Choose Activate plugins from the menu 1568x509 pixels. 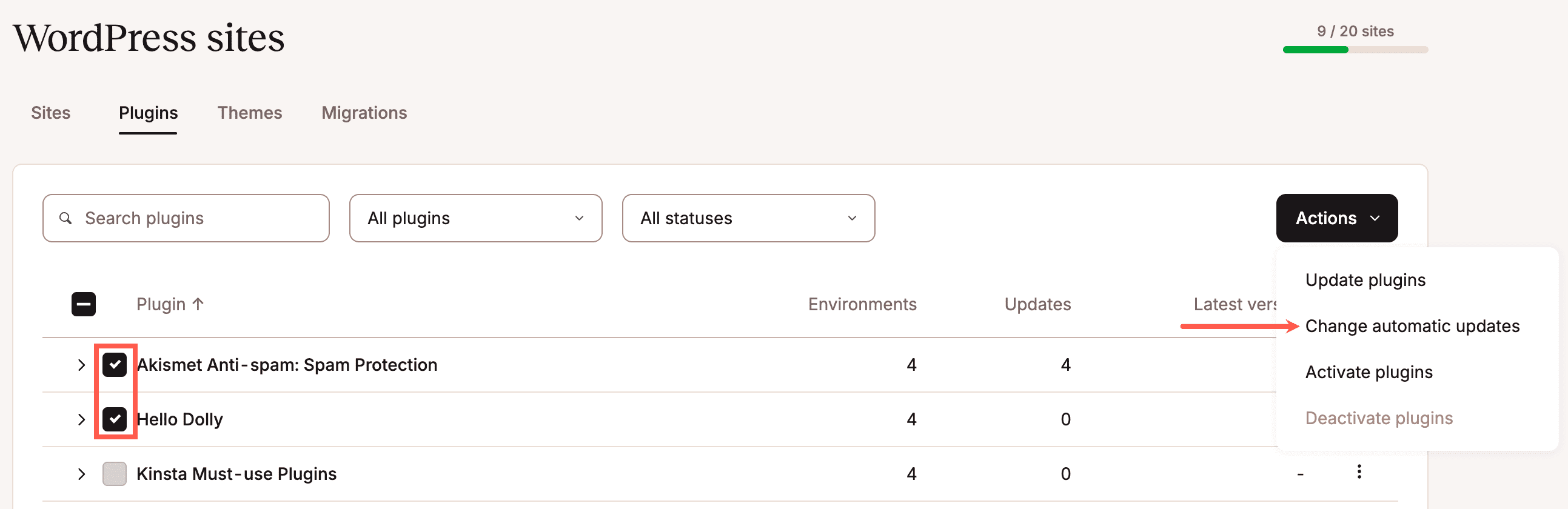[x=1369, y=372]
